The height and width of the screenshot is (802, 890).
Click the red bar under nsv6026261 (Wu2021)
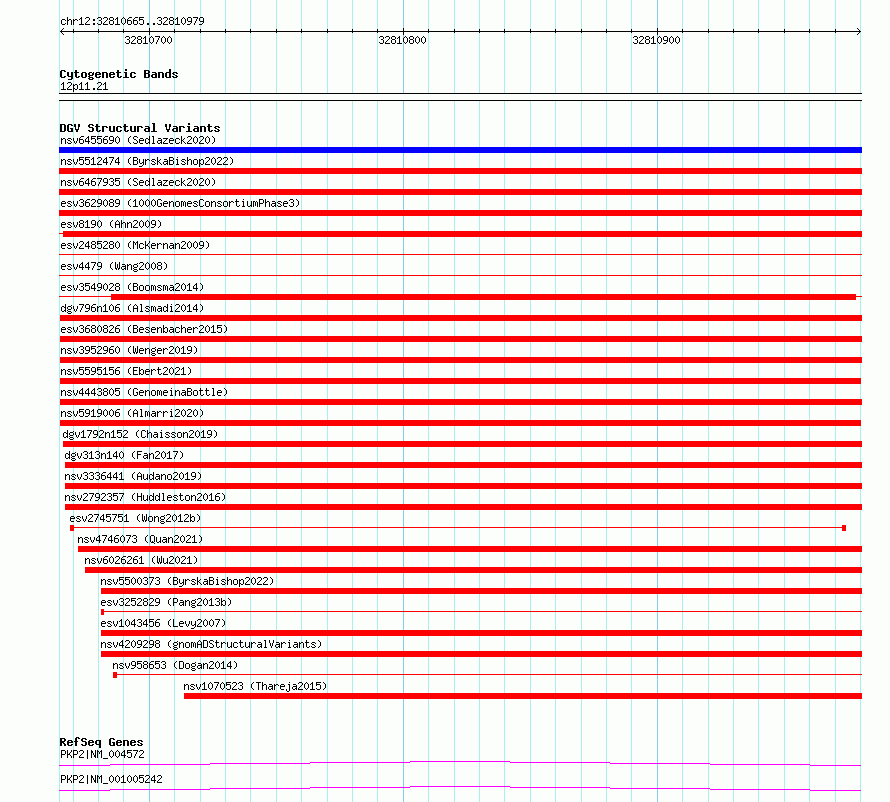(473, 570)
